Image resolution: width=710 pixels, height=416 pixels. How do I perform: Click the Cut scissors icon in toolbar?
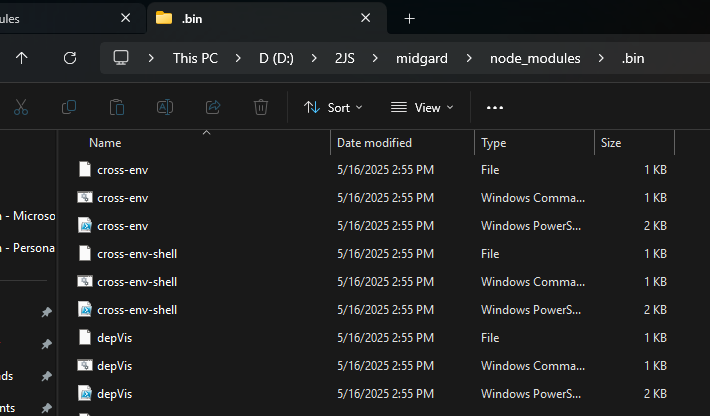tap(21, 107)
